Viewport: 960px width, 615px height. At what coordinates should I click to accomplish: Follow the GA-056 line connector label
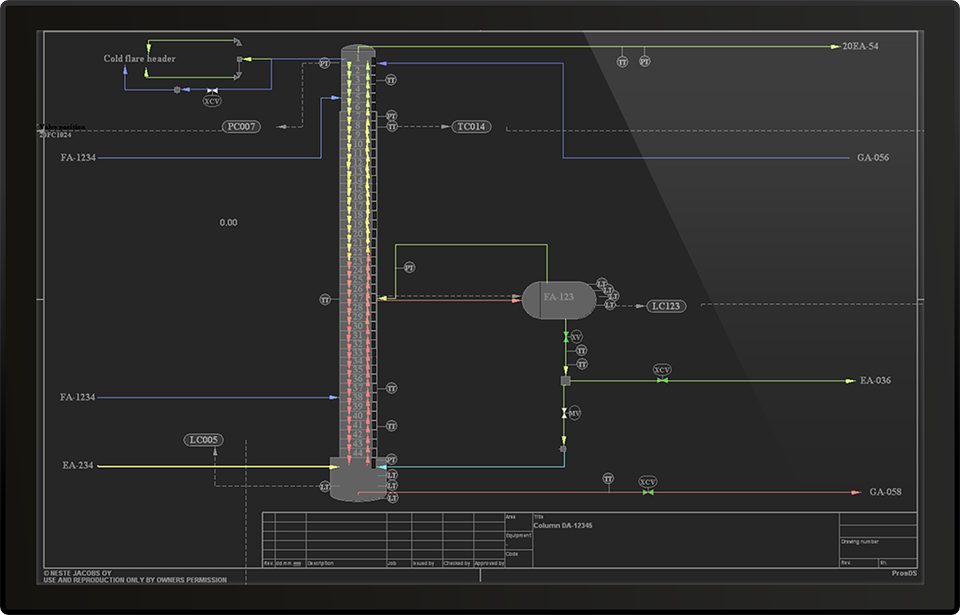click(872, 158)
